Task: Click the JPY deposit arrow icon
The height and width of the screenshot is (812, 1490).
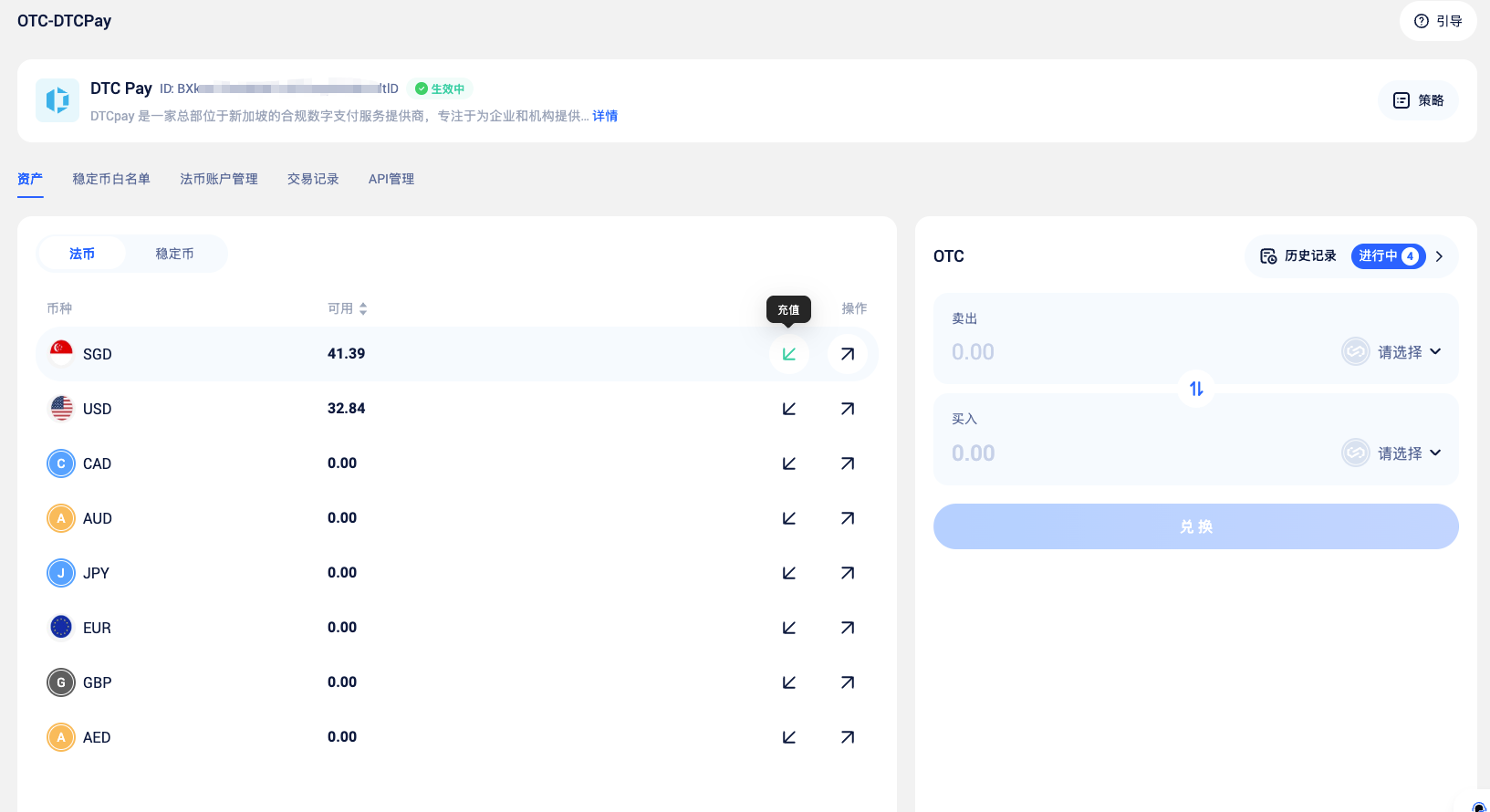Action: pos(788,573)
